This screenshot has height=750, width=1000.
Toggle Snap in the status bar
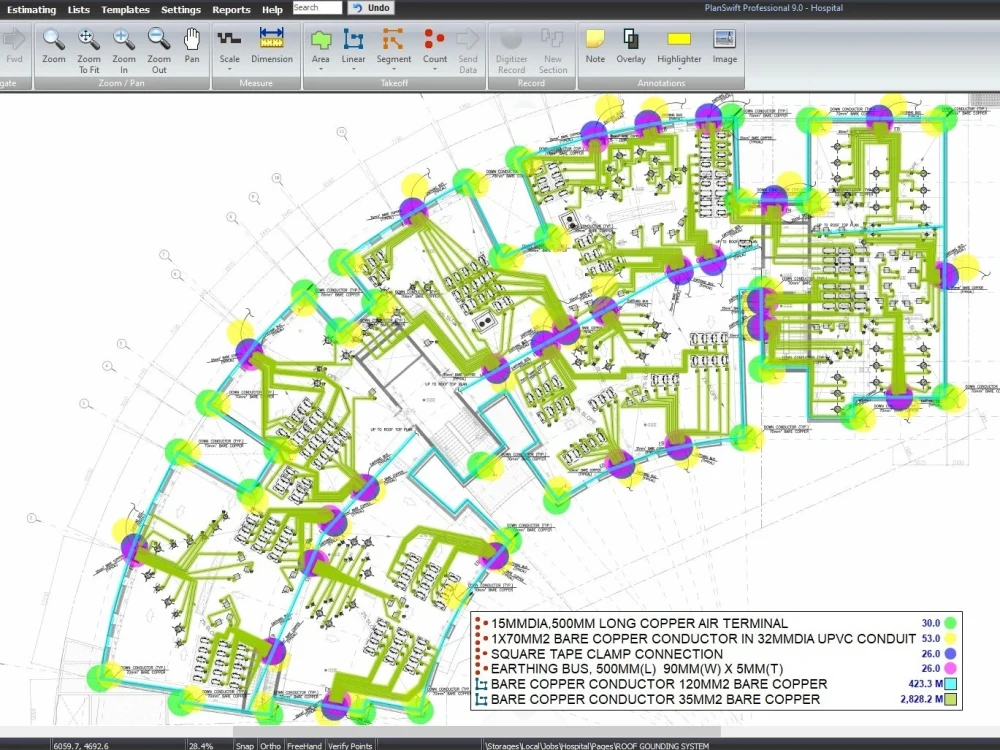(x=244, y=745)
